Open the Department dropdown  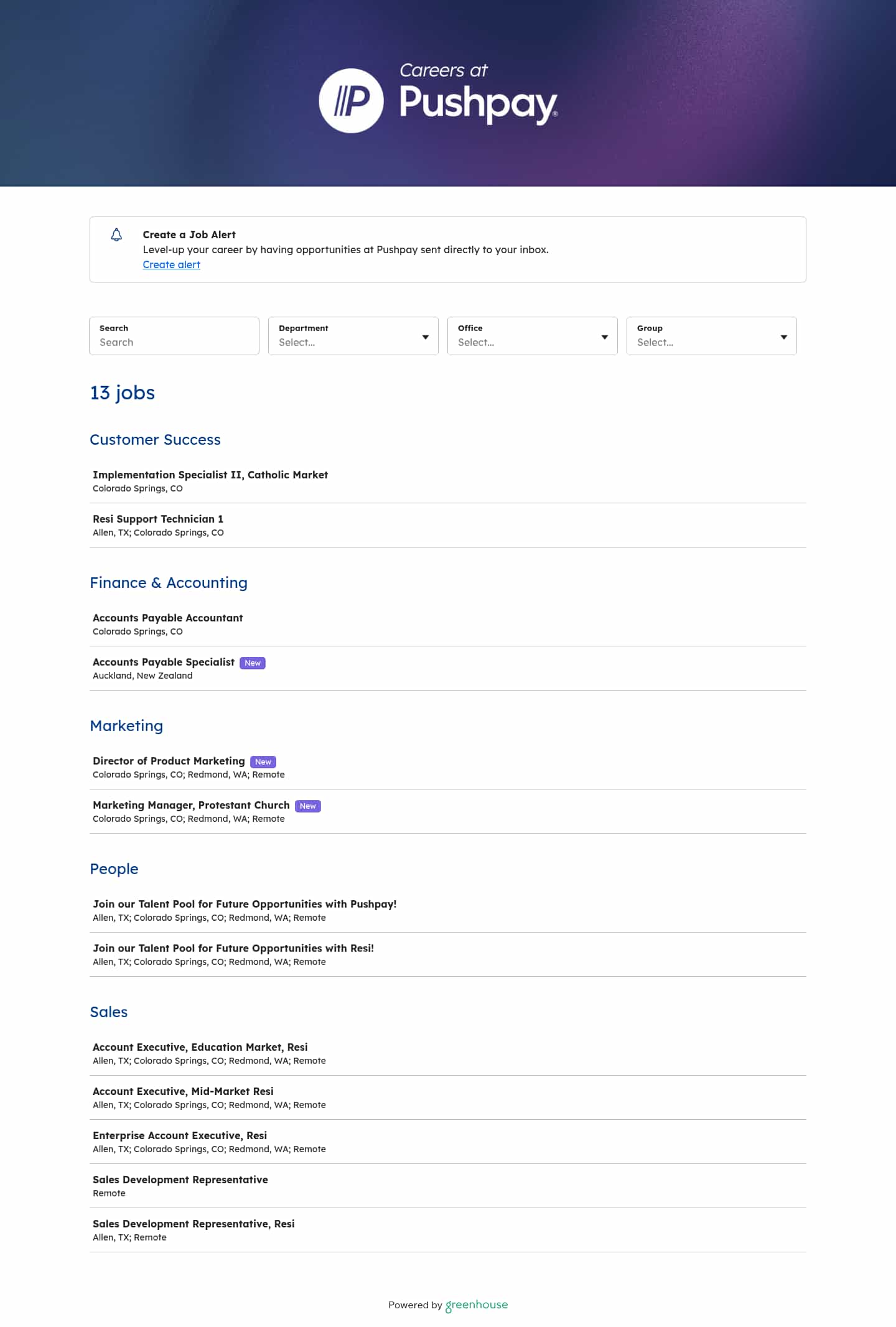353,336
